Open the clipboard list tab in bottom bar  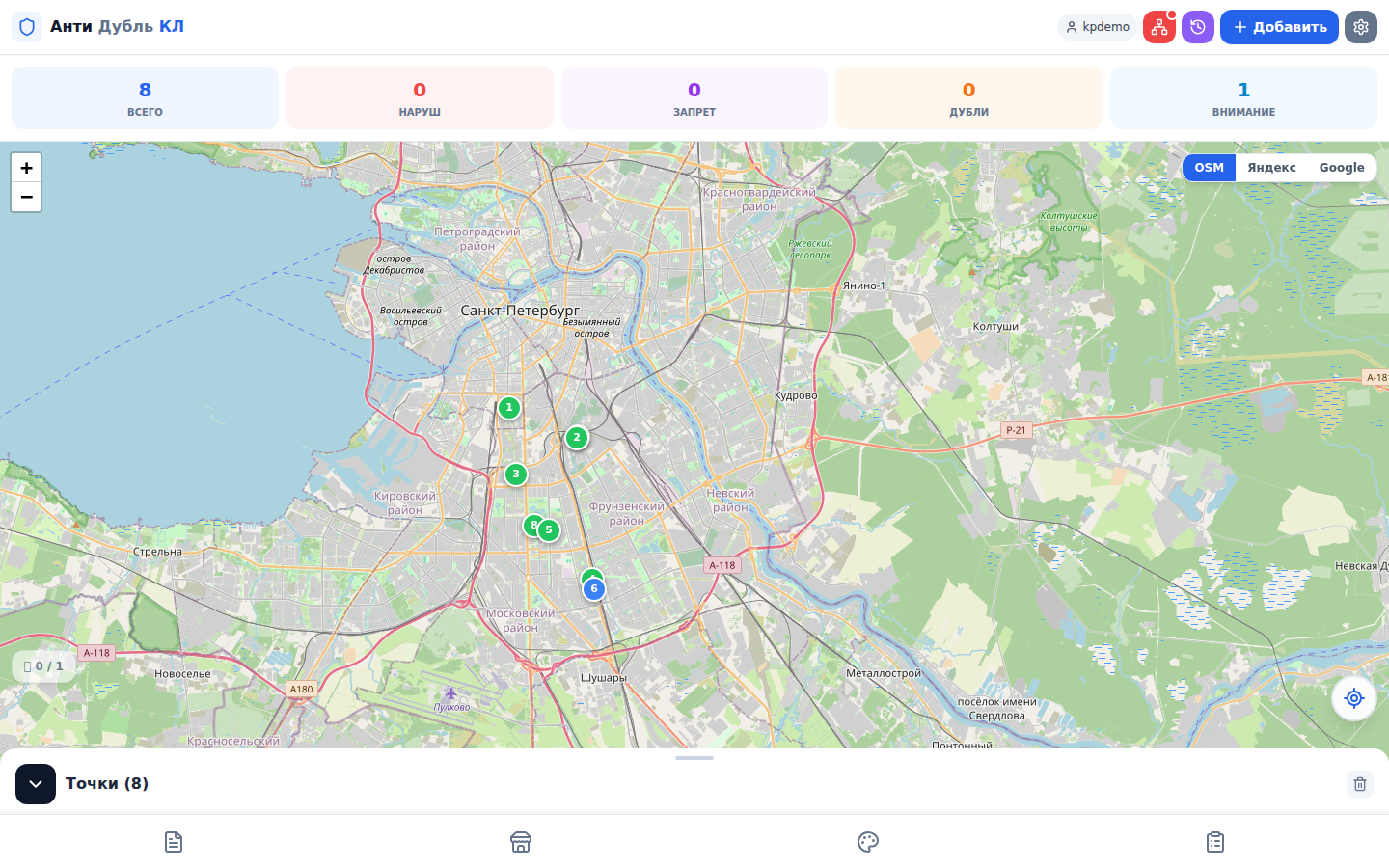point(1215,842)
